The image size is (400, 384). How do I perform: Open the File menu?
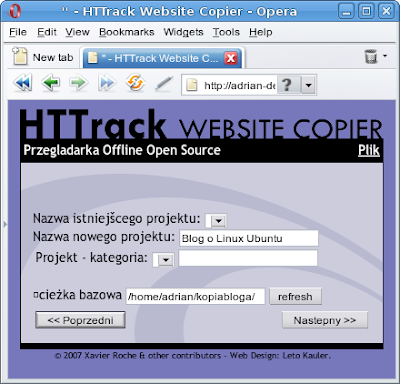18,32
